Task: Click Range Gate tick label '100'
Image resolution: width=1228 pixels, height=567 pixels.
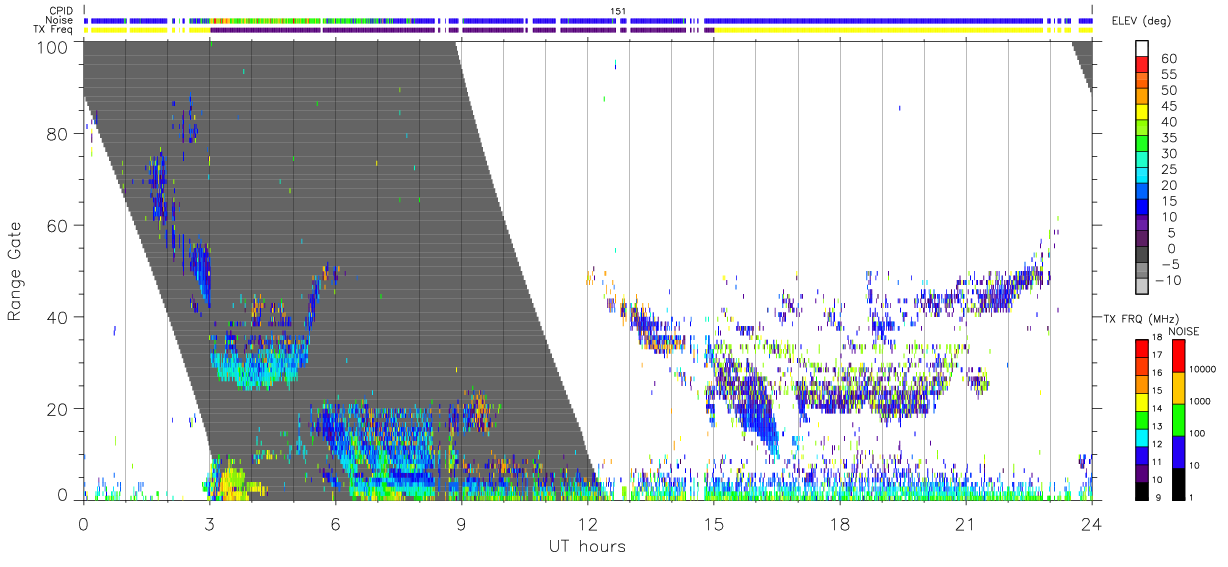Action: coord(52,46)
